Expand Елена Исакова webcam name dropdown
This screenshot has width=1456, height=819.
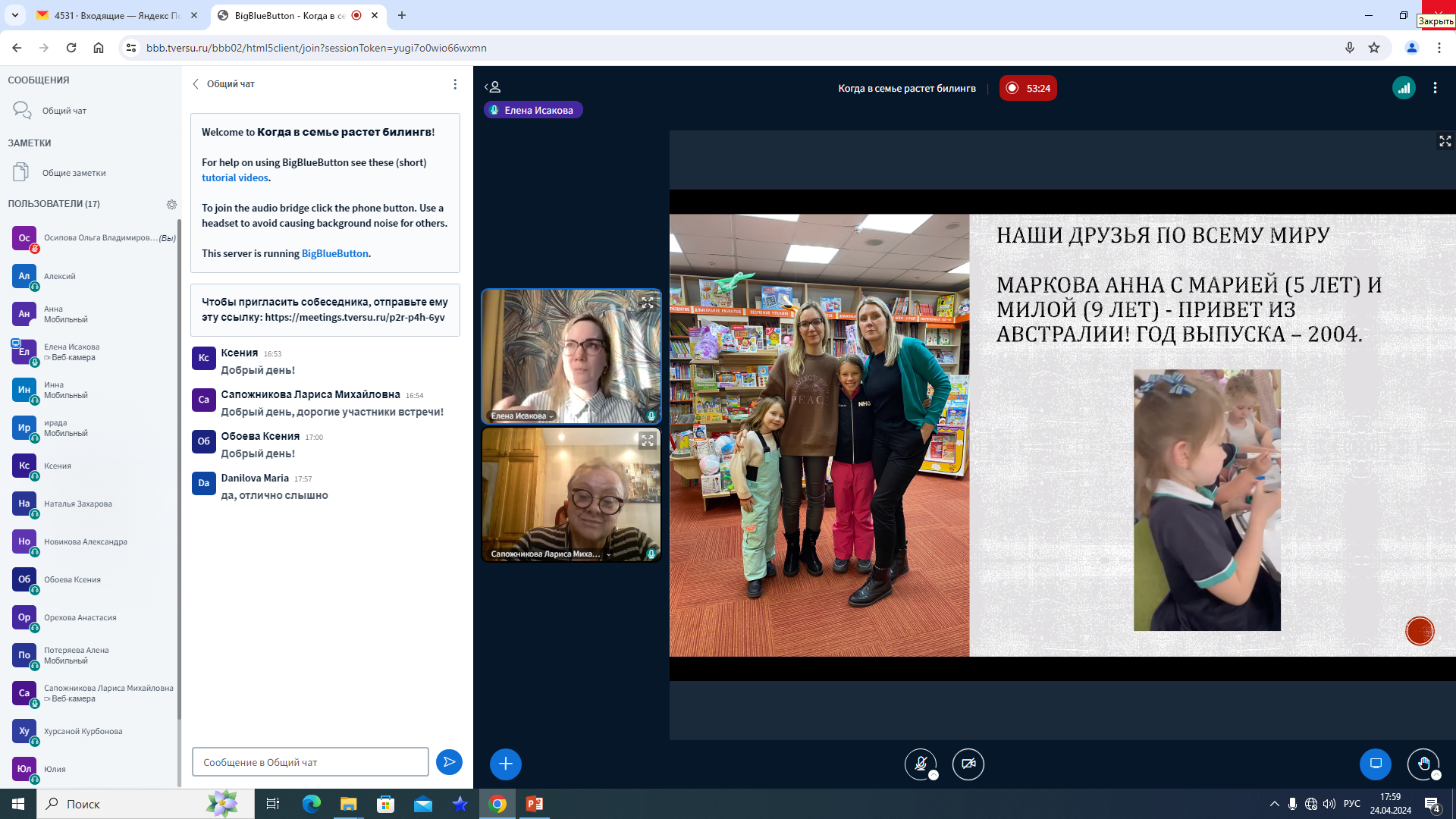click(551, 416)
